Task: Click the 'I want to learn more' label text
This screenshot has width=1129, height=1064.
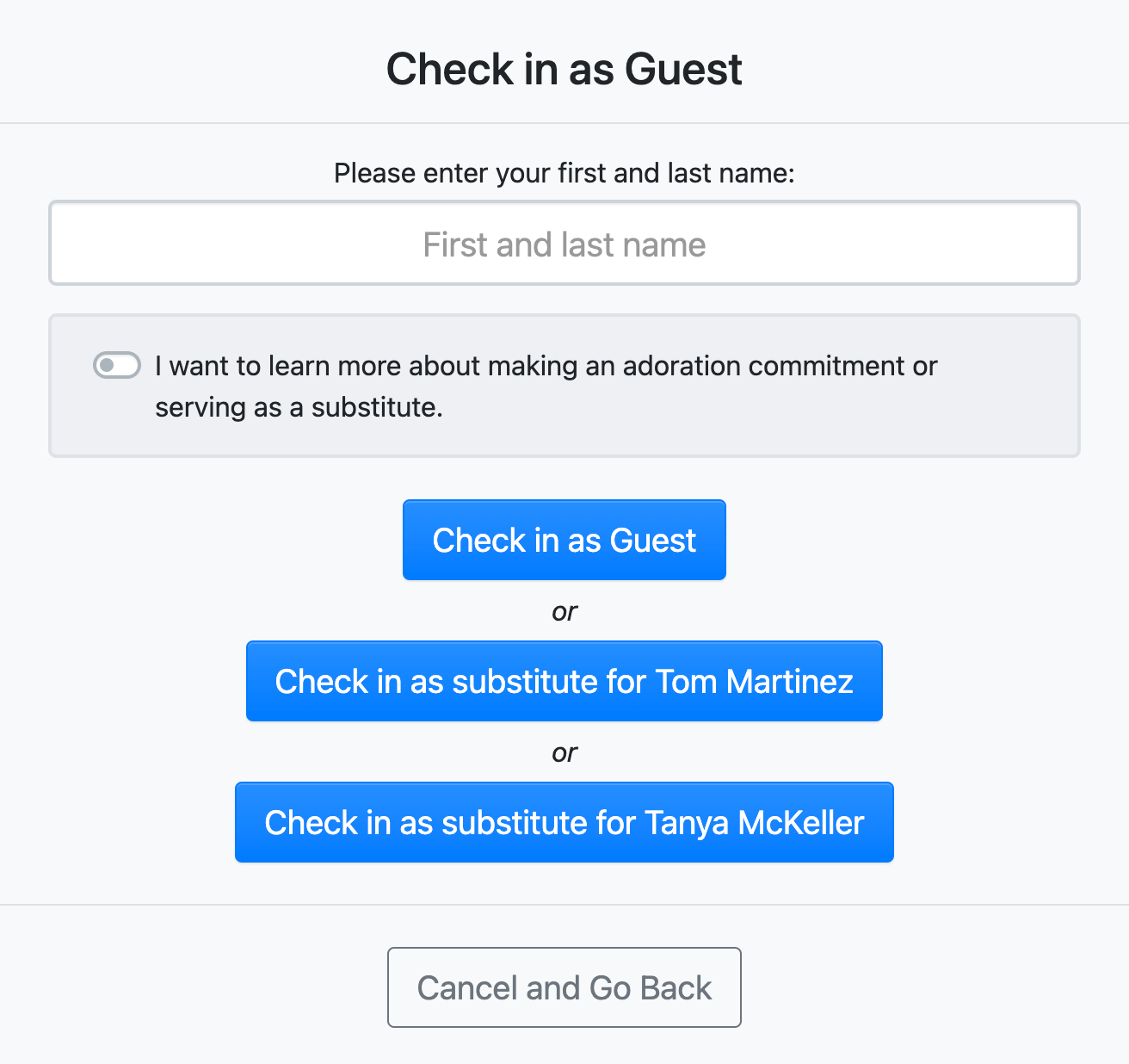Action: [546, 366]
